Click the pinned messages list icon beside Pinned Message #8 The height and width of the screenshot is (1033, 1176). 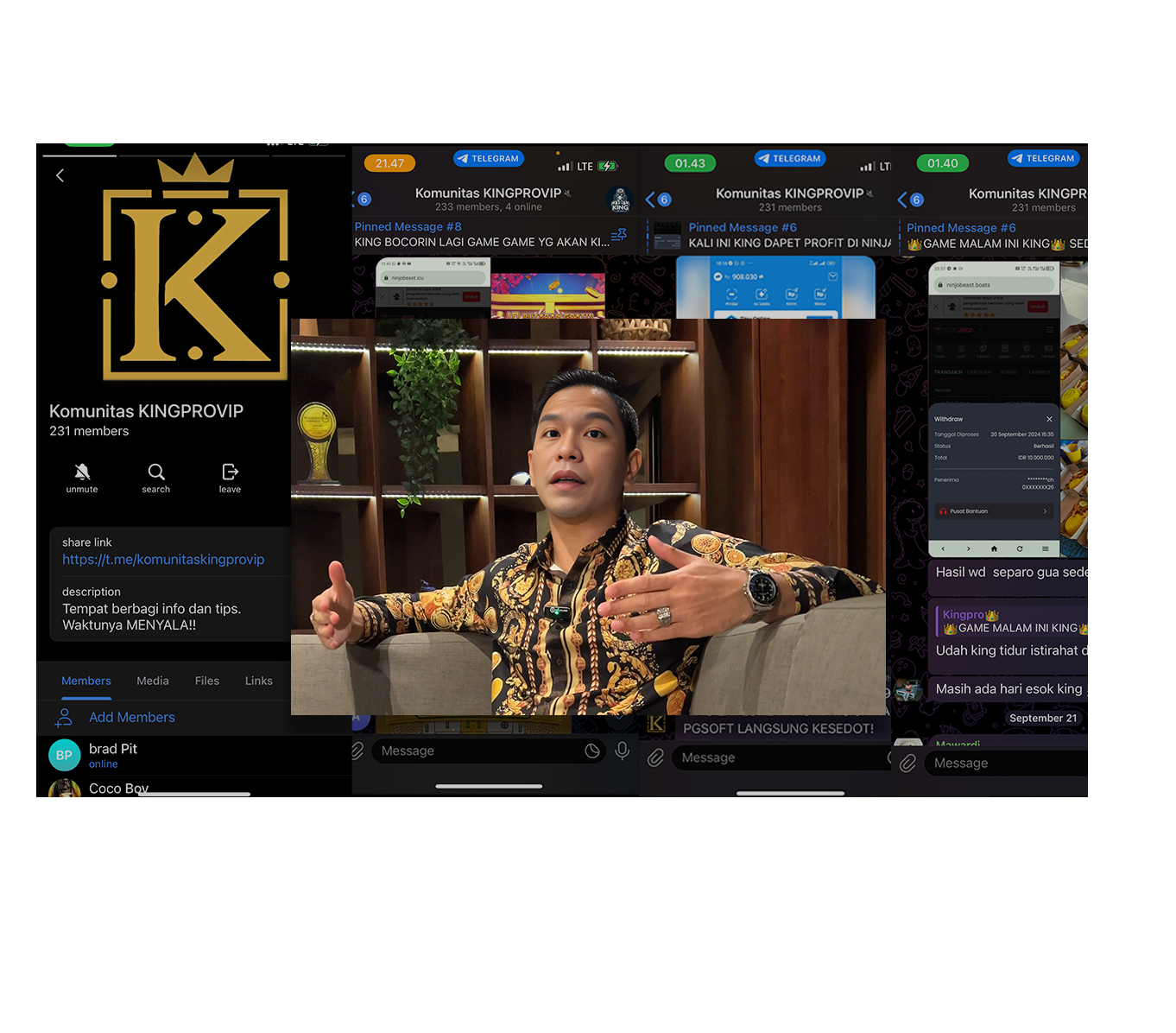pyautogui.click(x=618, y=235)
